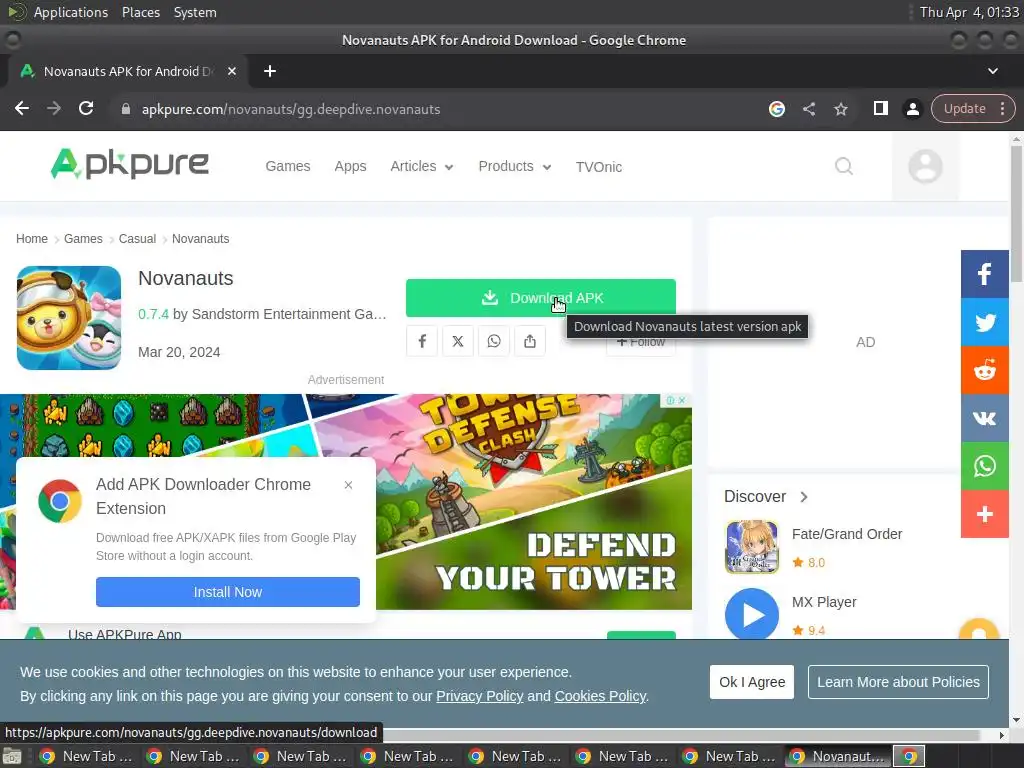Expand the Articles dropdown menu
This screenshot has width=1024, height=768.
pyautogui.click(x=421, y=167)
